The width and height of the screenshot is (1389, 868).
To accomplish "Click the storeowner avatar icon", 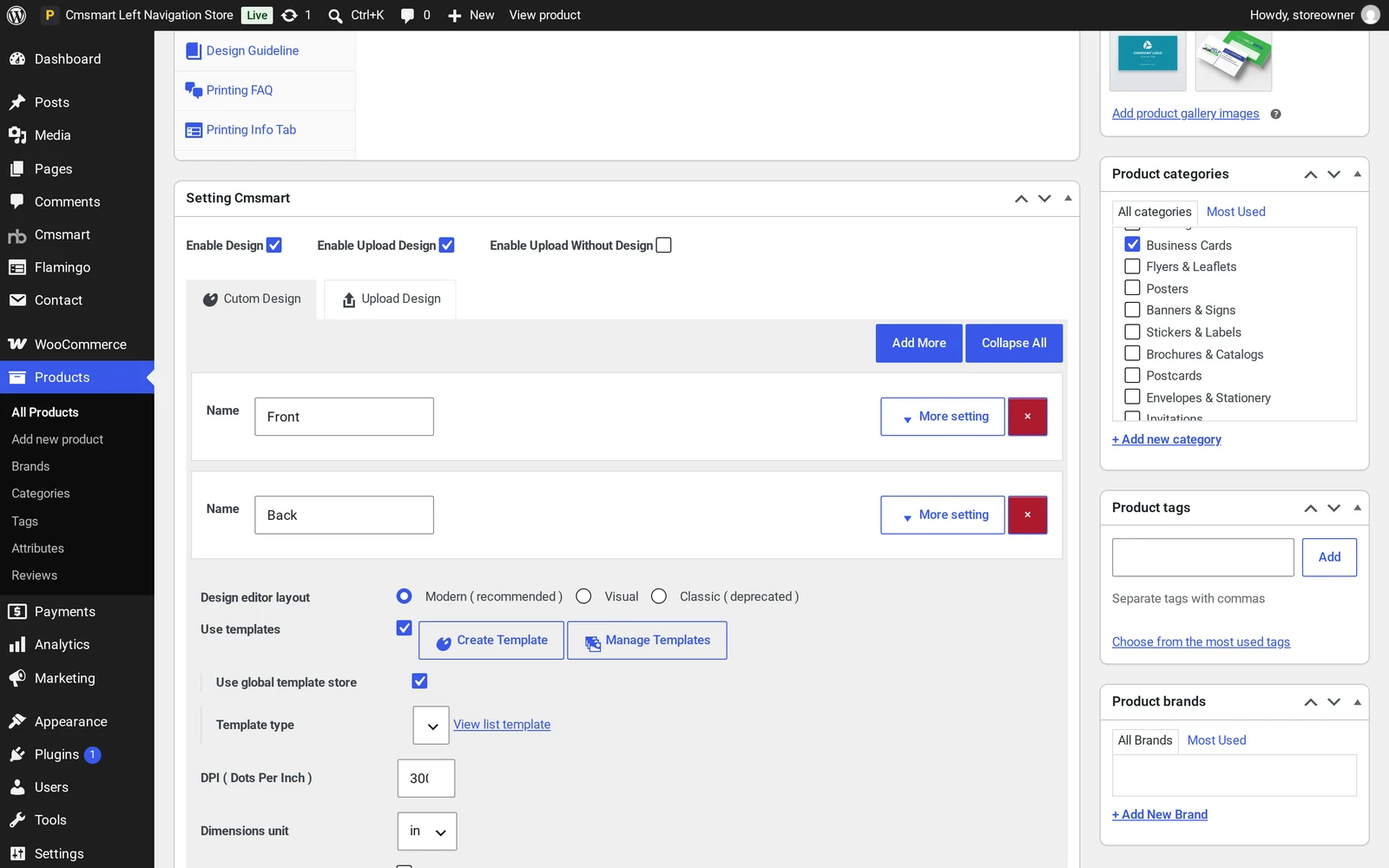I will pyautogui.click(x=1370, y=15).
